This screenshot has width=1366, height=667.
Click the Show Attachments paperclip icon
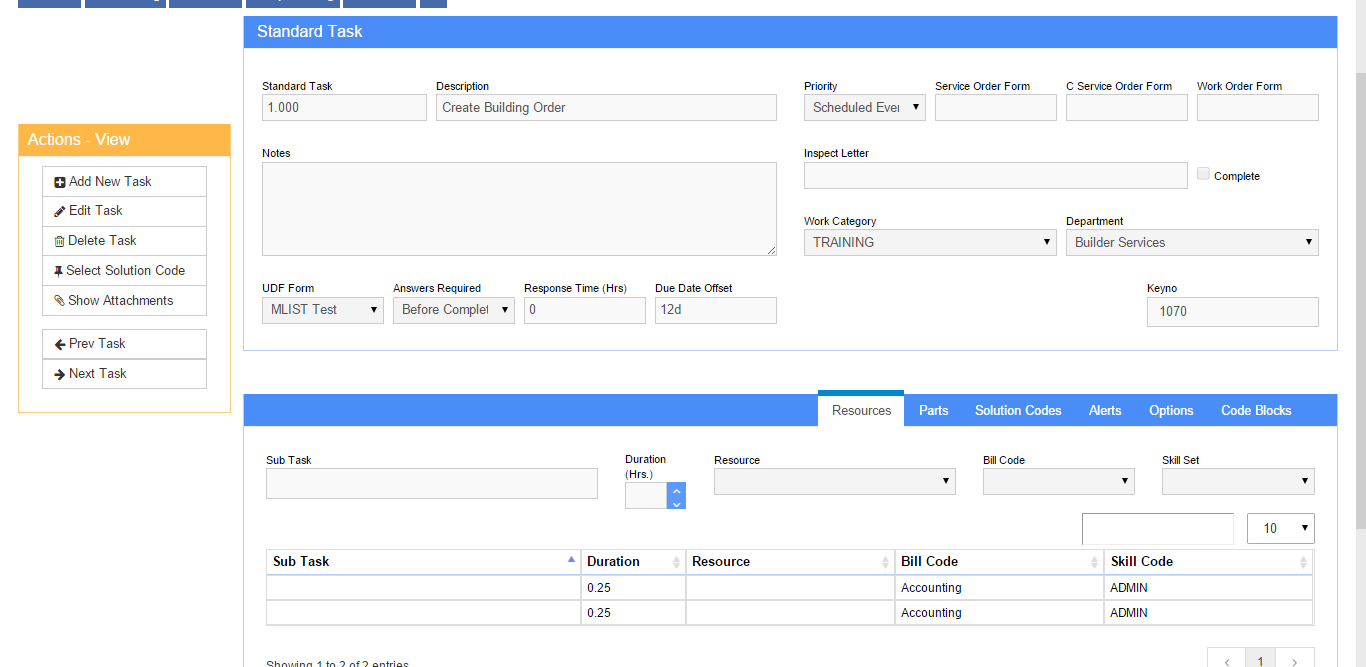[x=59, y=301]
